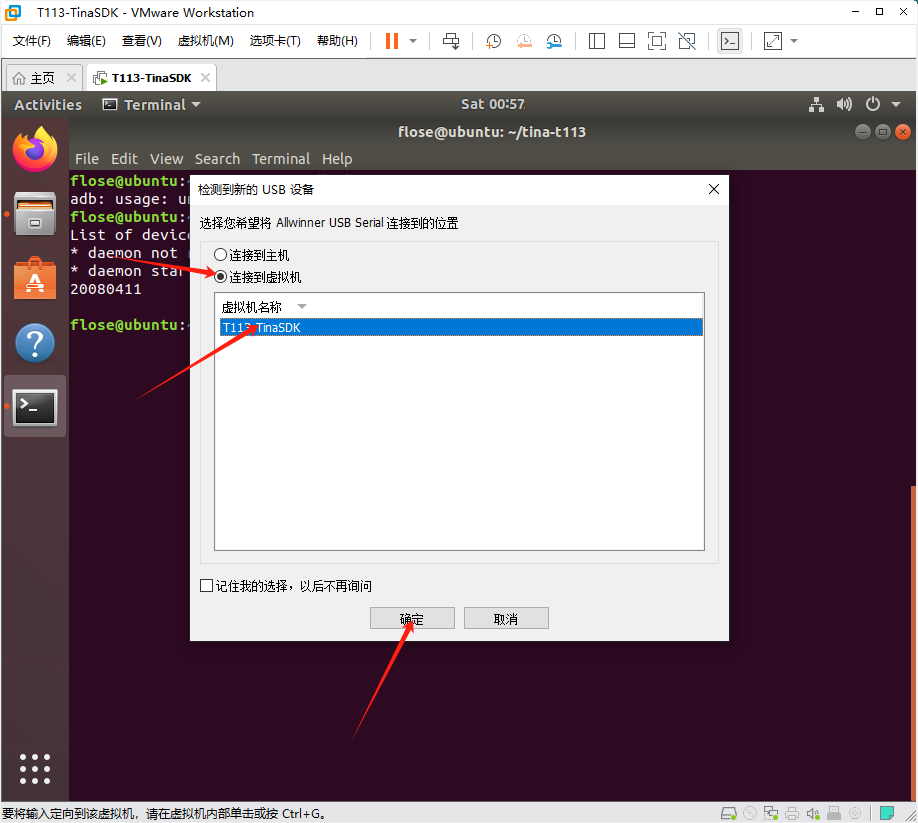Open terminal File menu
Screen dimensions: 918x823
[x=87, y=159]
